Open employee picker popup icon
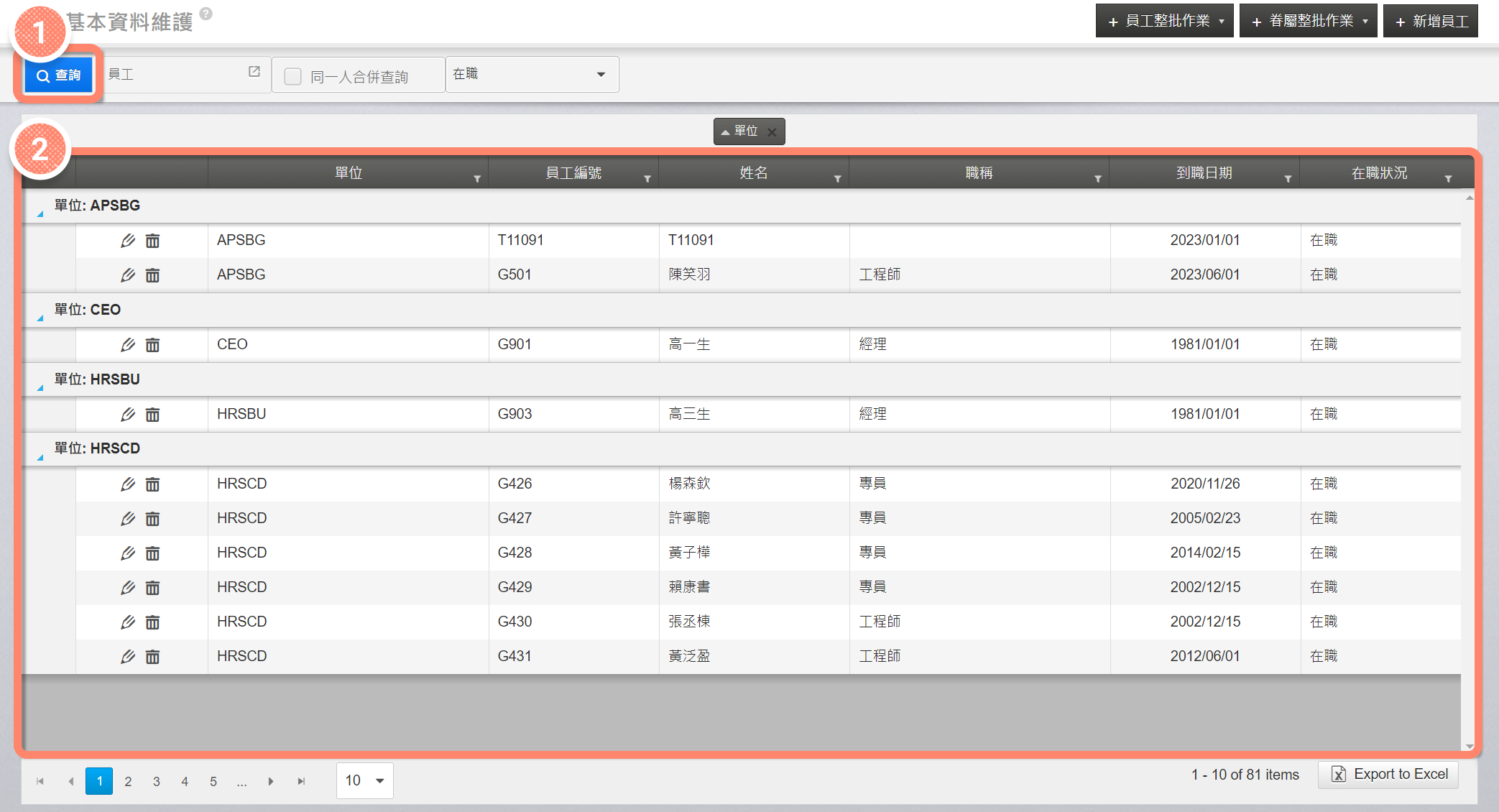Screen dimensions: 1499x812 pos(254,72)
